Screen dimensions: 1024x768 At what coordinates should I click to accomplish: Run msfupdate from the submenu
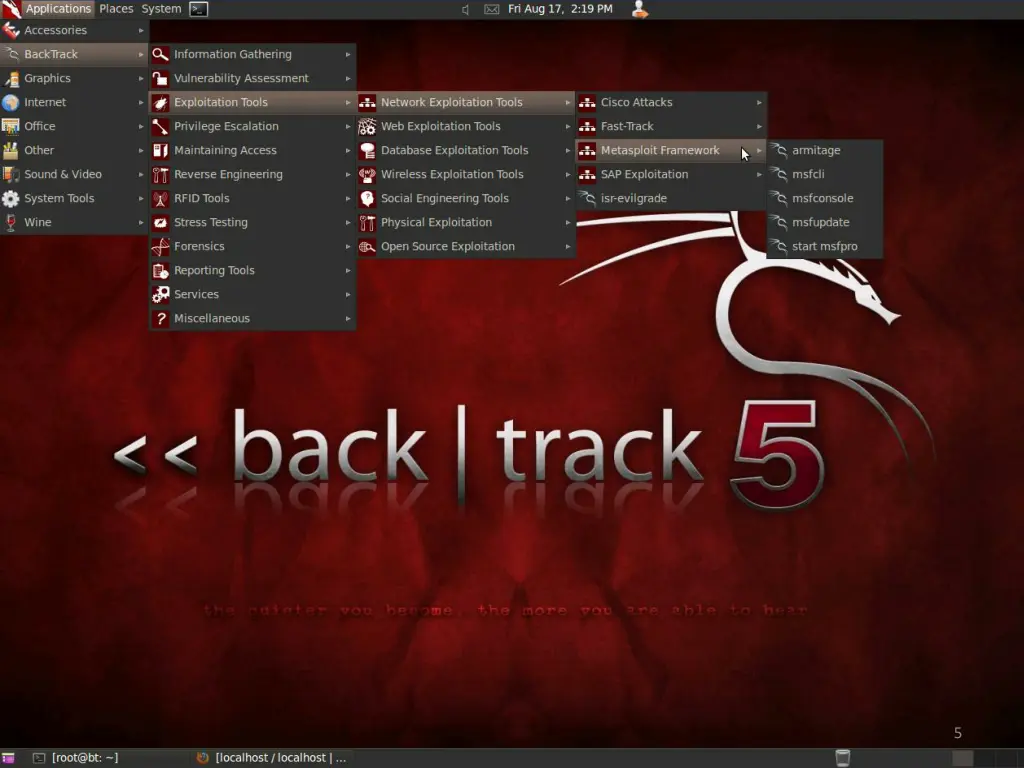point(825,223)
